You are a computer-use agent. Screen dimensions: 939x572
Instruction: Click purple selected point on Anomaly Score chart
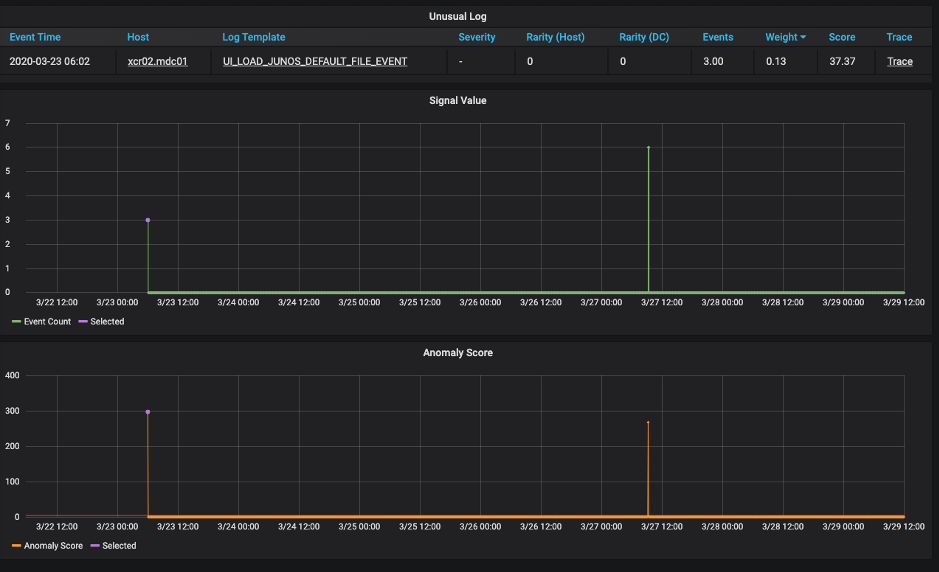click(148, 412)
